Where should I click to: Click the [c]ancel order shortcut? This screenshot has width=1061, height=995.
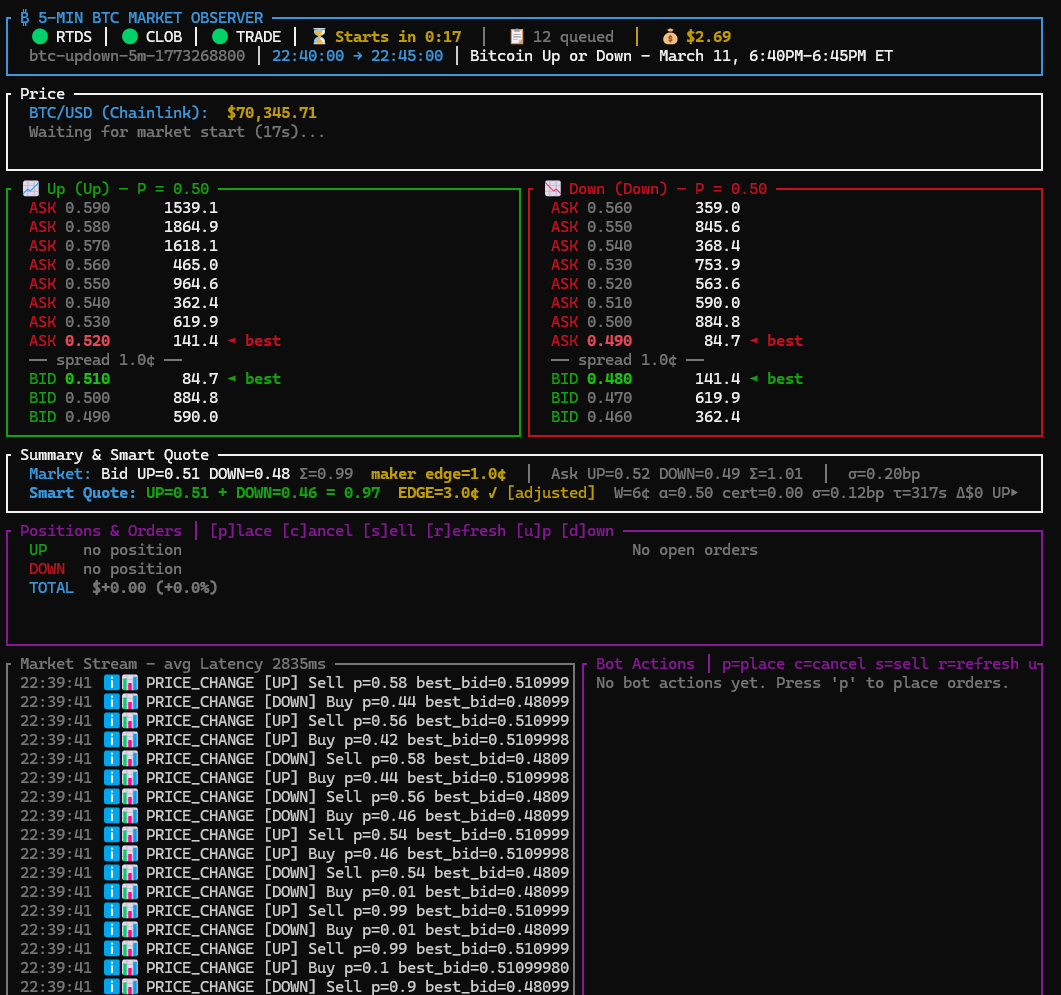pyautogui.click(x=317, y=530)
